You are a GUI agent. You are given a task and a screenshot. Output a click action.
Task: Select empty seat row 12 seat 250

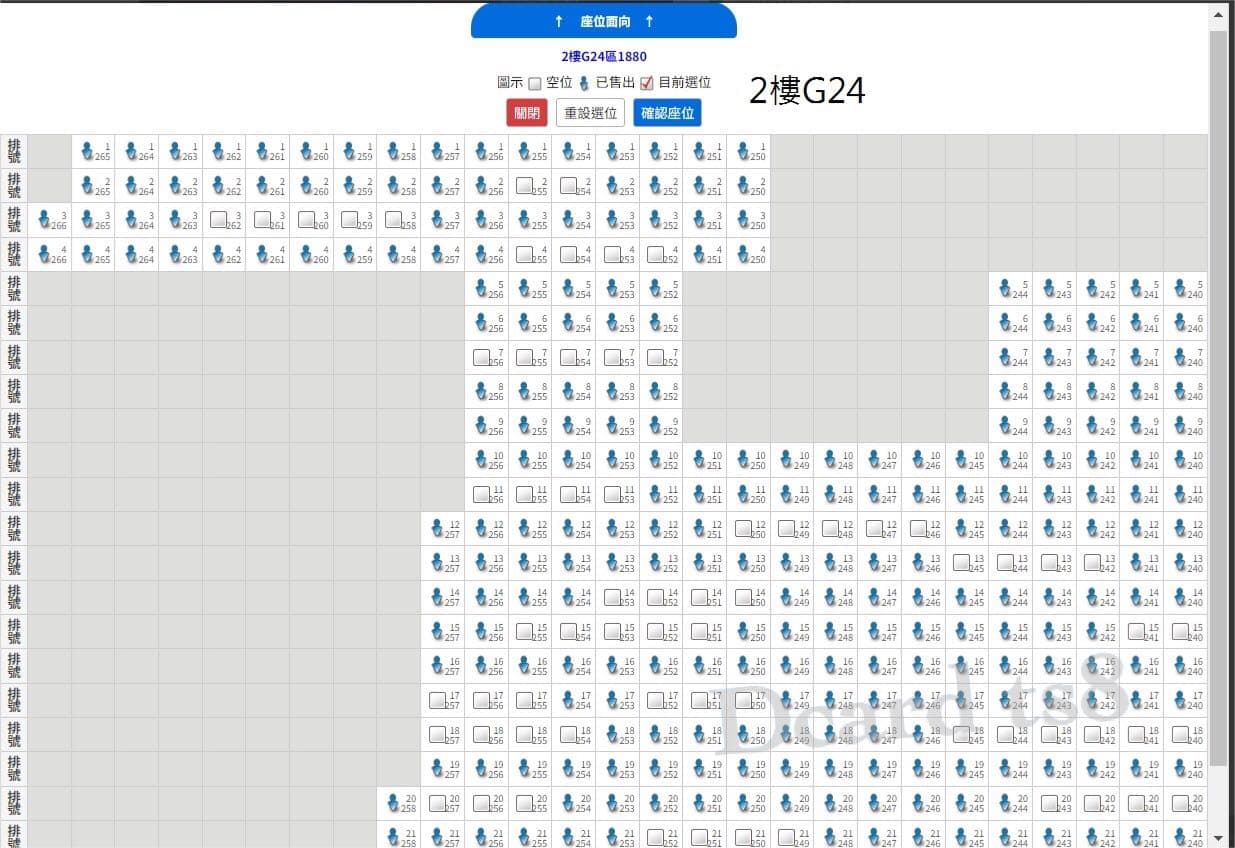point(743,528)
